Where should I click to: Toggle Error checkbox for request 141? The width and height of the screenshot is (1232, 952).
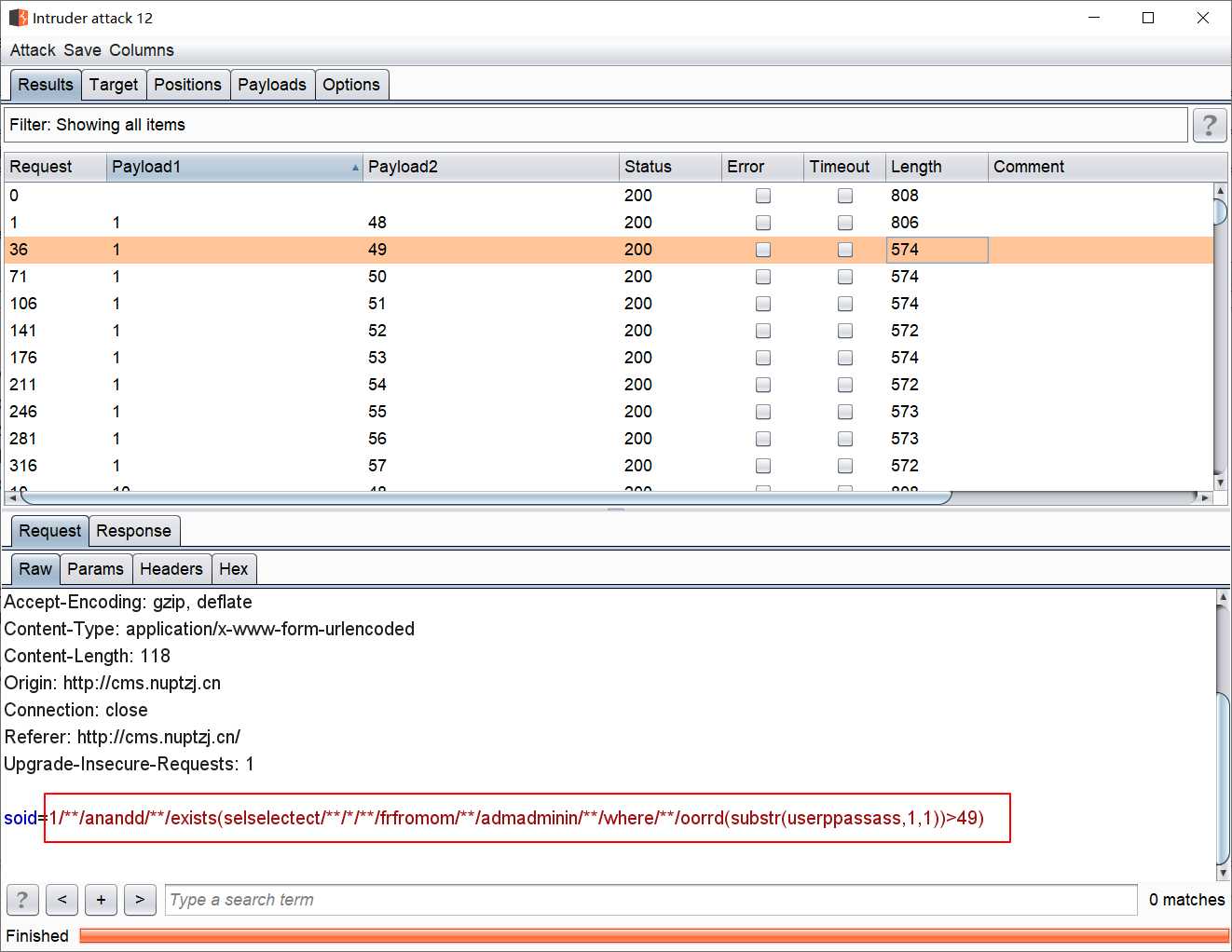coord(763,331)
